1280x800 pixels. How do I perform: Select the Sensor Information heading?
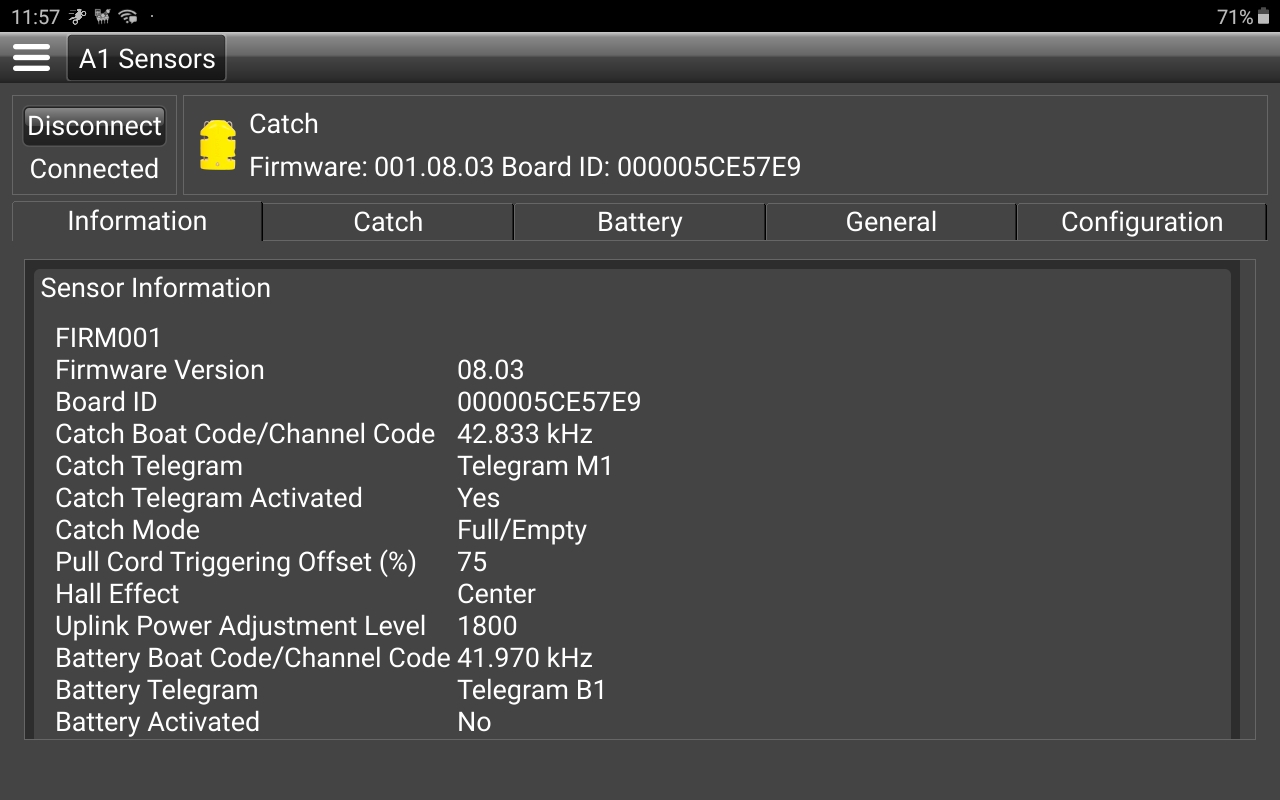click(155, 288)
